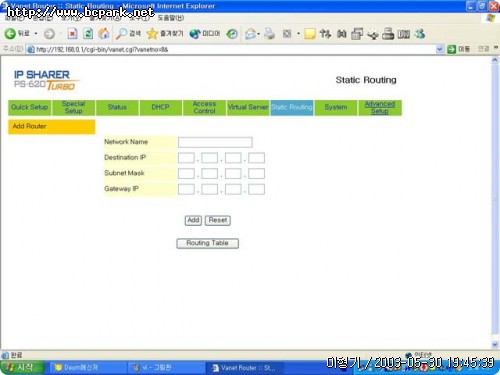The width and height of the screenshot is (500, 375).
Task: Click the up-down arrows toolbar icon
Action: pos(325,34)
